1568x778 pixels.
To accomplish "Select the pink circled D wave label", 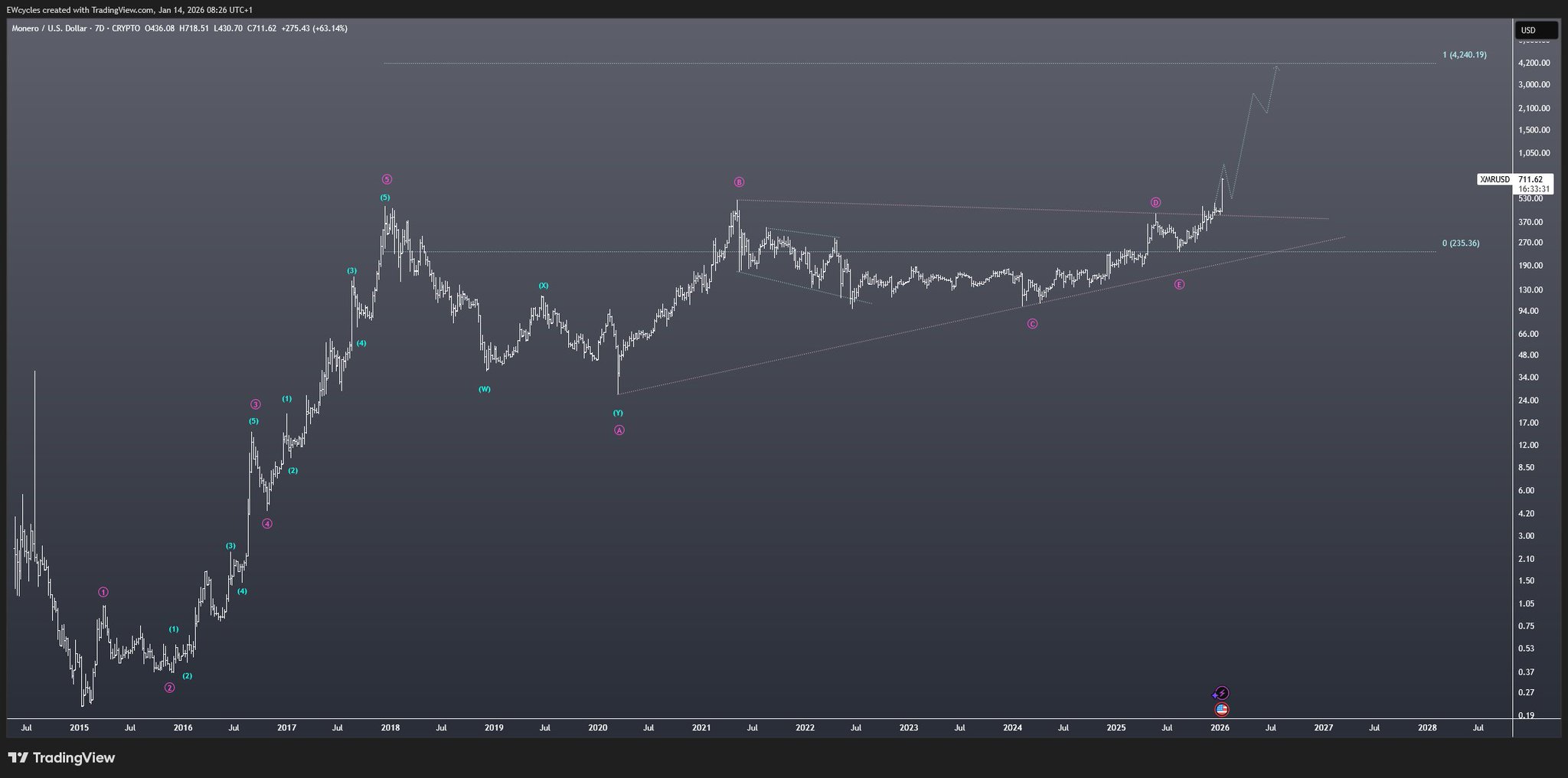I will (1155, 202).
